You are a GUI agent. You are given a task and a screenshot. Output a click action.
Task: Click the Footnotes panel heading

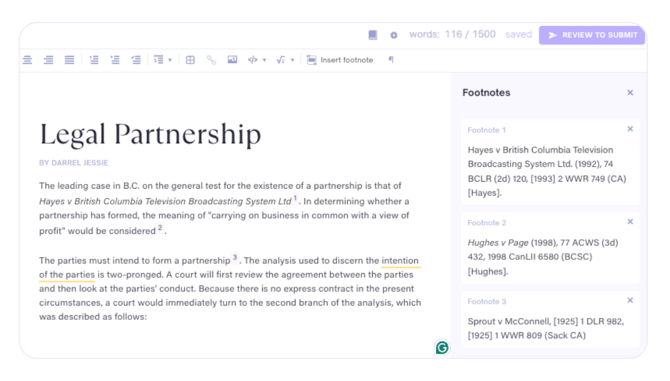tap(486, 93)
